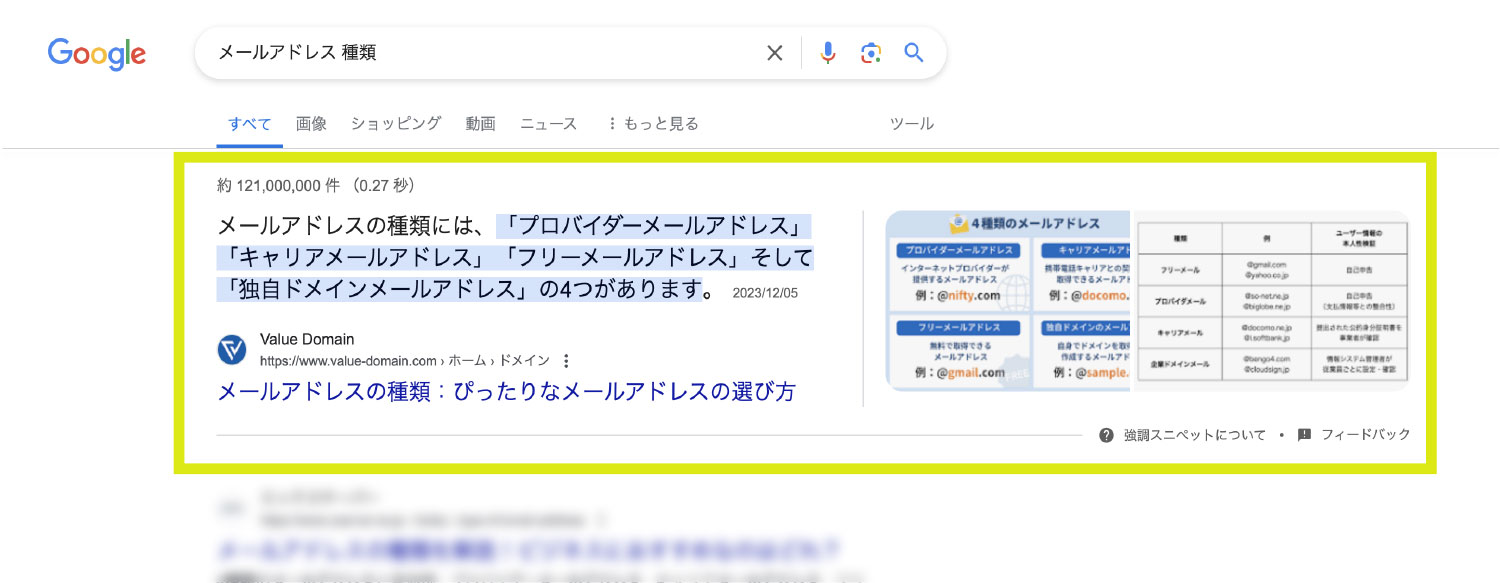Viewport: 1500px width, 583px height.
Task: Open the 動画 tab
Action: click(x=480, y=124)
